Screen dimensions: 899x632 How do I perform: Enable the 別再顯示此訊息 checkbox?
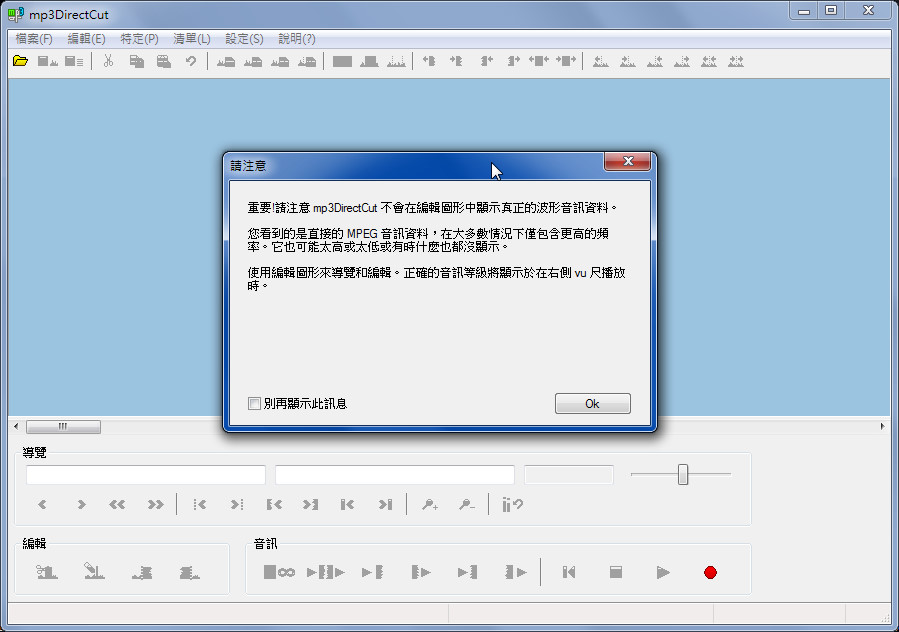pos(254,404)
